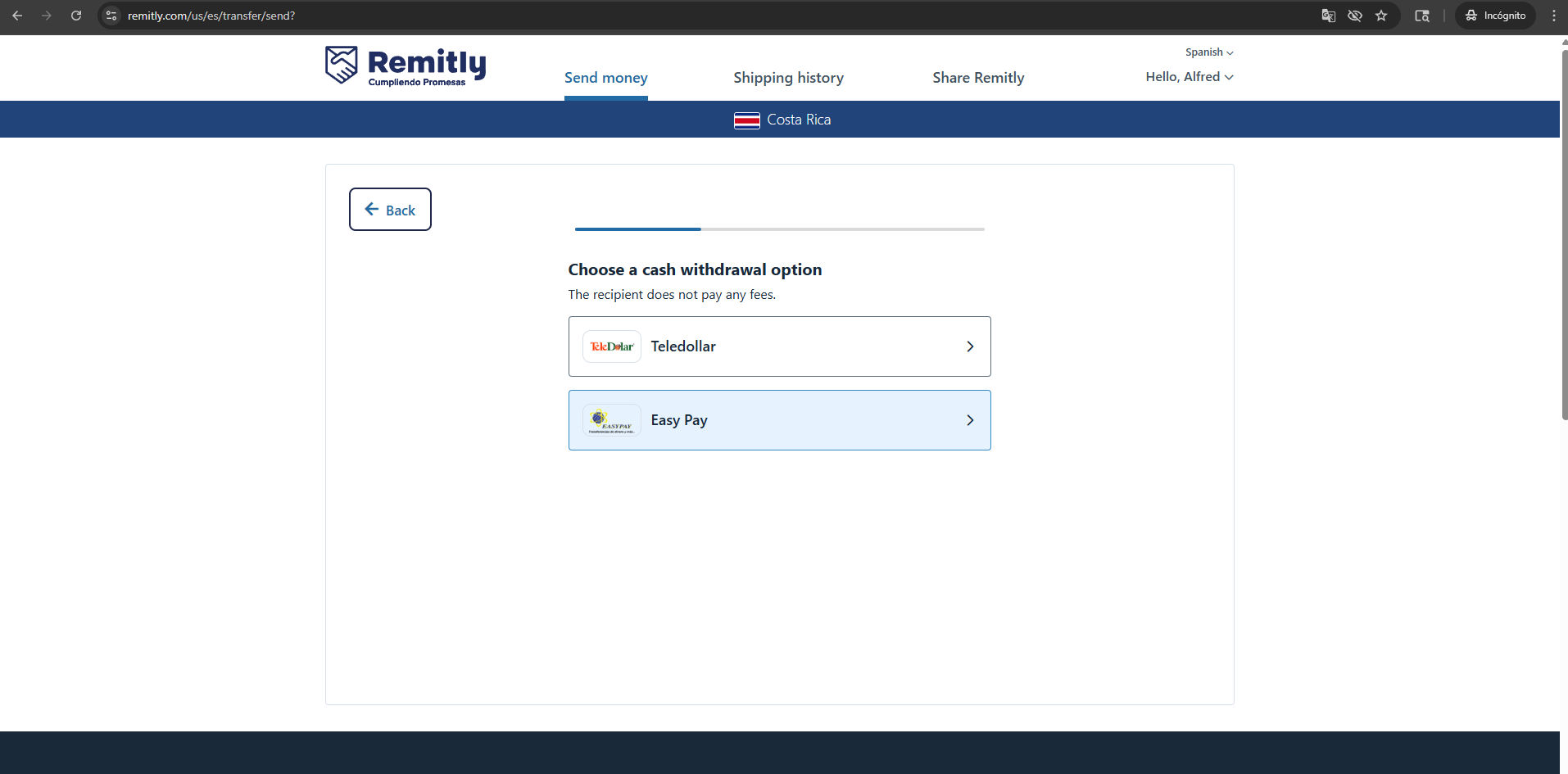Screen dimensions: 1568x774
Task: Click the Easy Pay logo icon
Action: pos(612,420)
